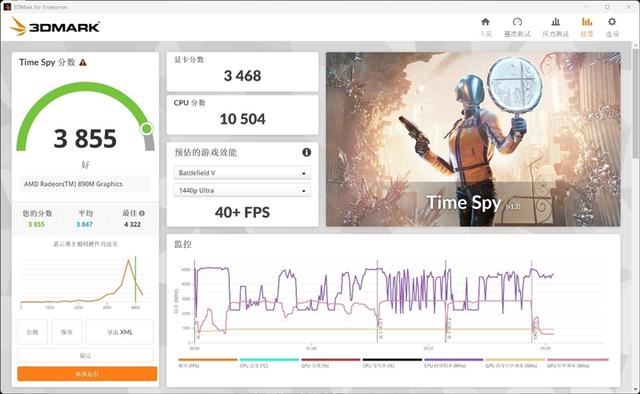Click the Export XML button
640x394 pixels.
(x=120, y=332)
